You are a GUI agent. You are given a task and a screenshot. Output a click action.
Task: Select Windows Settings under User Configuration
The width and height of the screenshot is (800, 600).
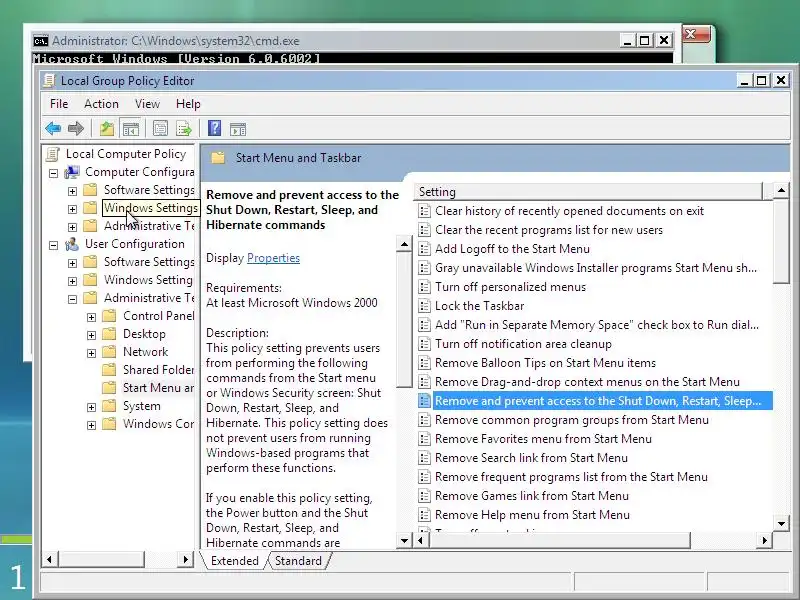click(148, 280)
